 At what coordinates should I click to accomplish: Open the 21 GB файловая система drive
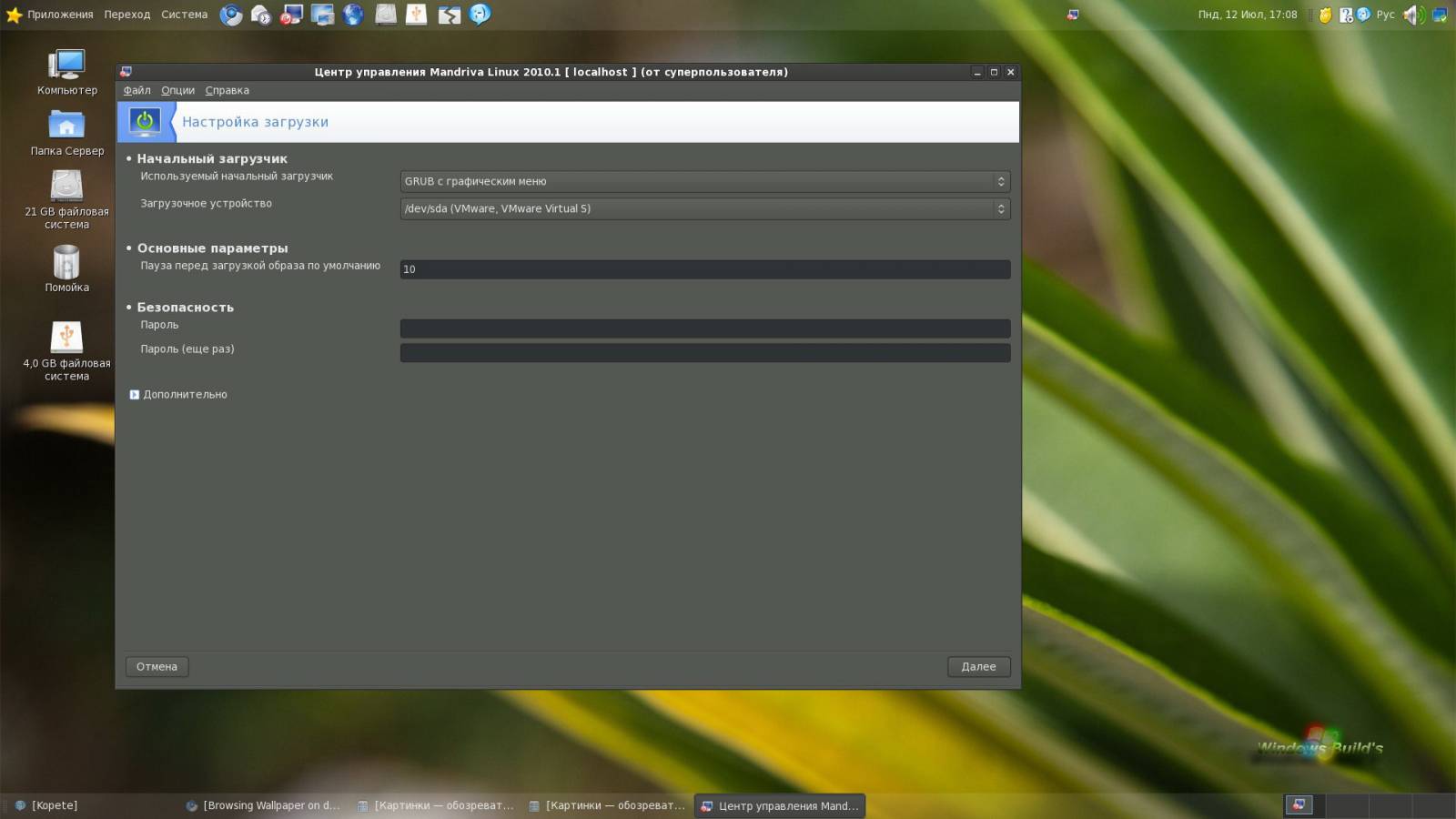pos(67,199)
